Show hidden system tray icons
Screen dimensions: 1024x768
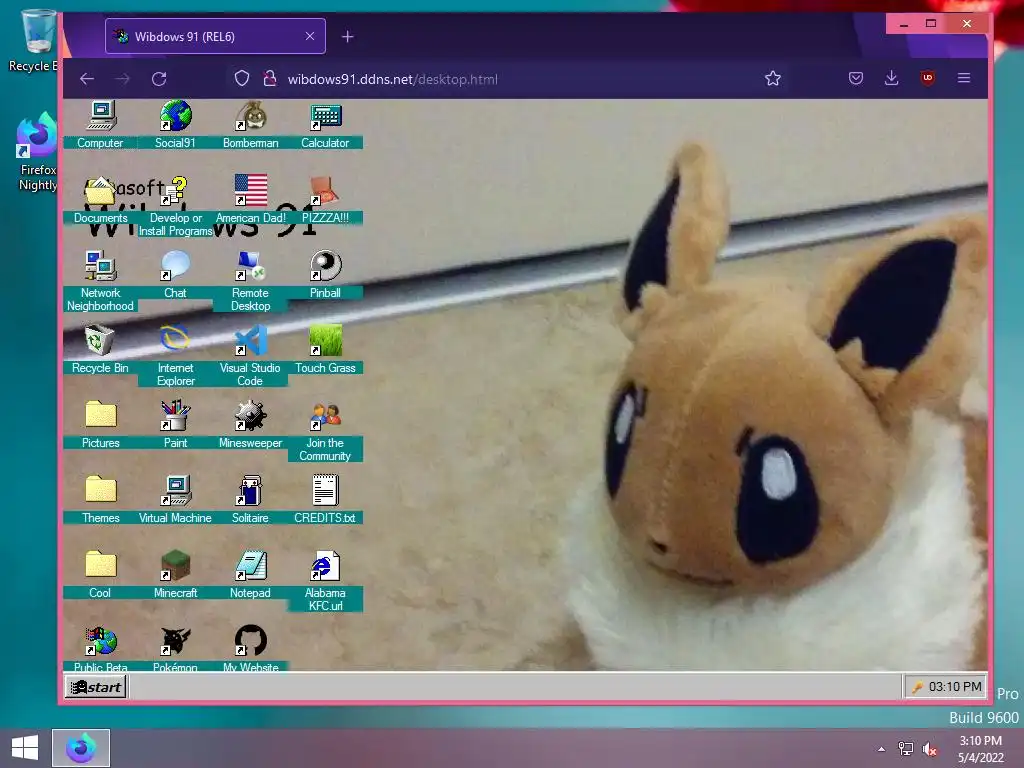tap(882, 749)
